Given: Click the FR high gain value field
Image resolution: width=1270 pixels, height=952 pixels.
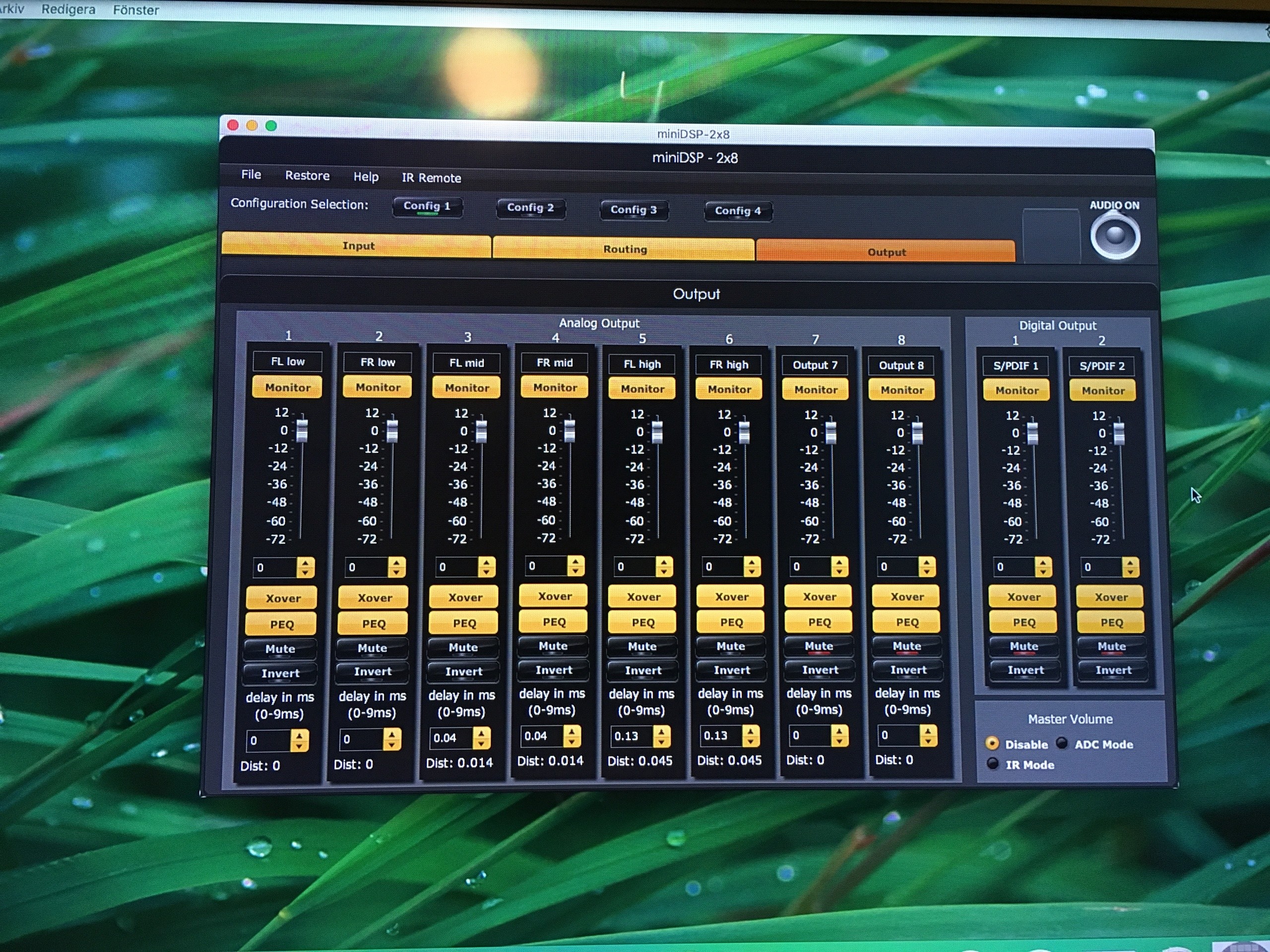Looking at the screenshot, I should [722, 567].
